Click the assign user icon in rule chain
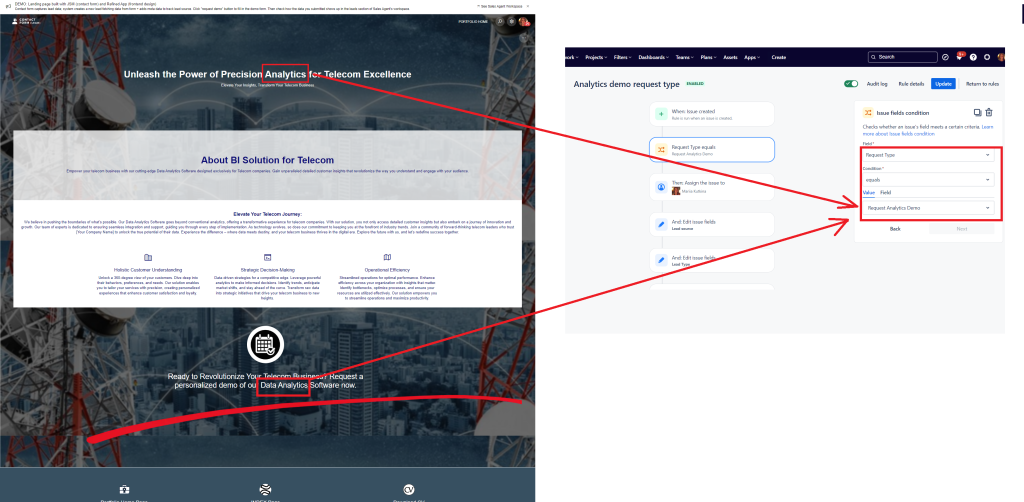This screenshot has height=502, width=1024. tap(661, 187)
